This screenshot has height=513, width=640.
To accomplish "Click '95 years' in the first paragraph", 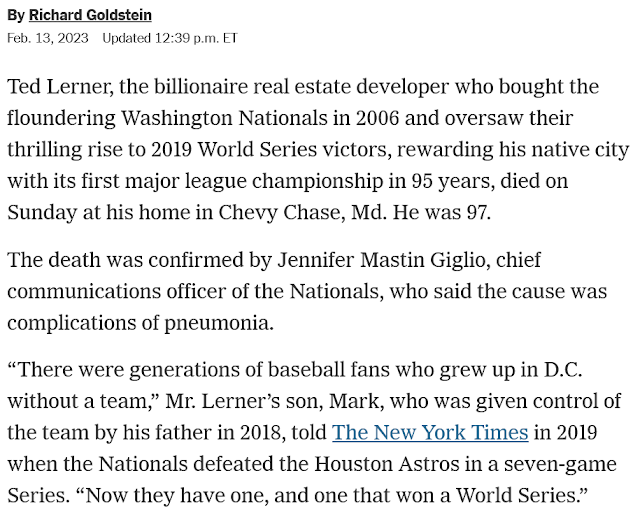I will (x=452, y=181).
